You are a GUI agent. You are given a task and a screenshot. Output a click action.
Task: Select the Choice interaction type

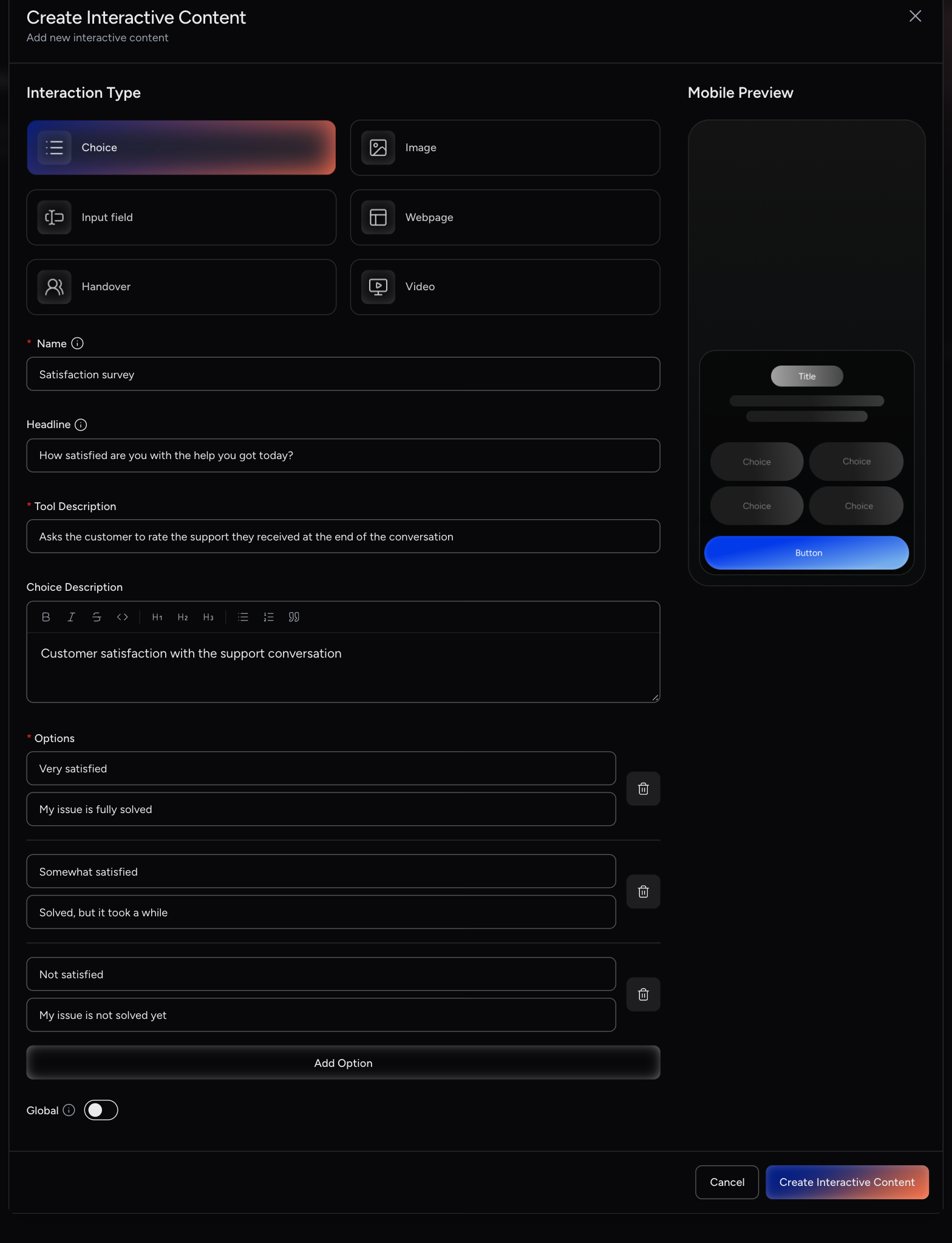point(181,148)
